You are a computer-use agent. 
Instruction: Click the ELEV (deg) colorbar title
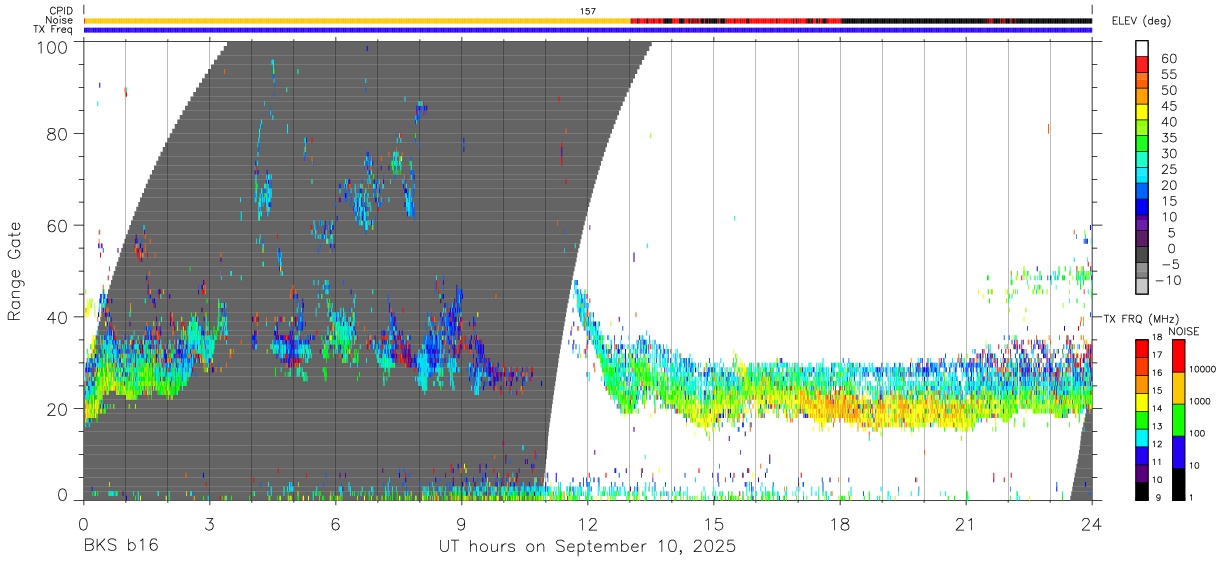(x=1142, y=20)
